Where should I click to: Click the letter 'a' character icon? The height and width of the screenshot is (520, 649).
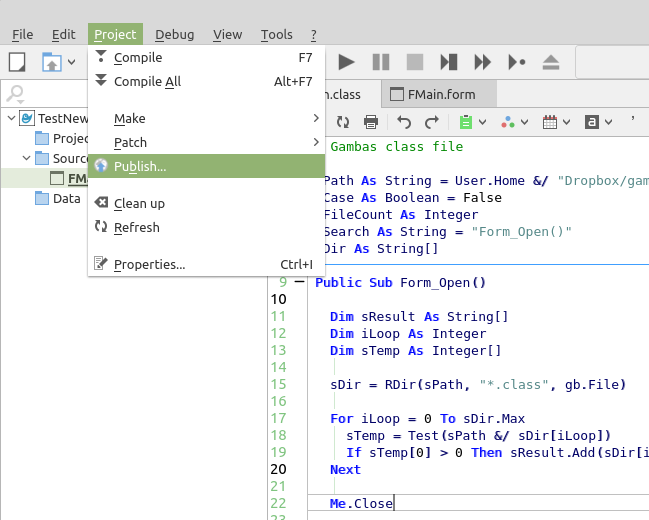(591, 122)
